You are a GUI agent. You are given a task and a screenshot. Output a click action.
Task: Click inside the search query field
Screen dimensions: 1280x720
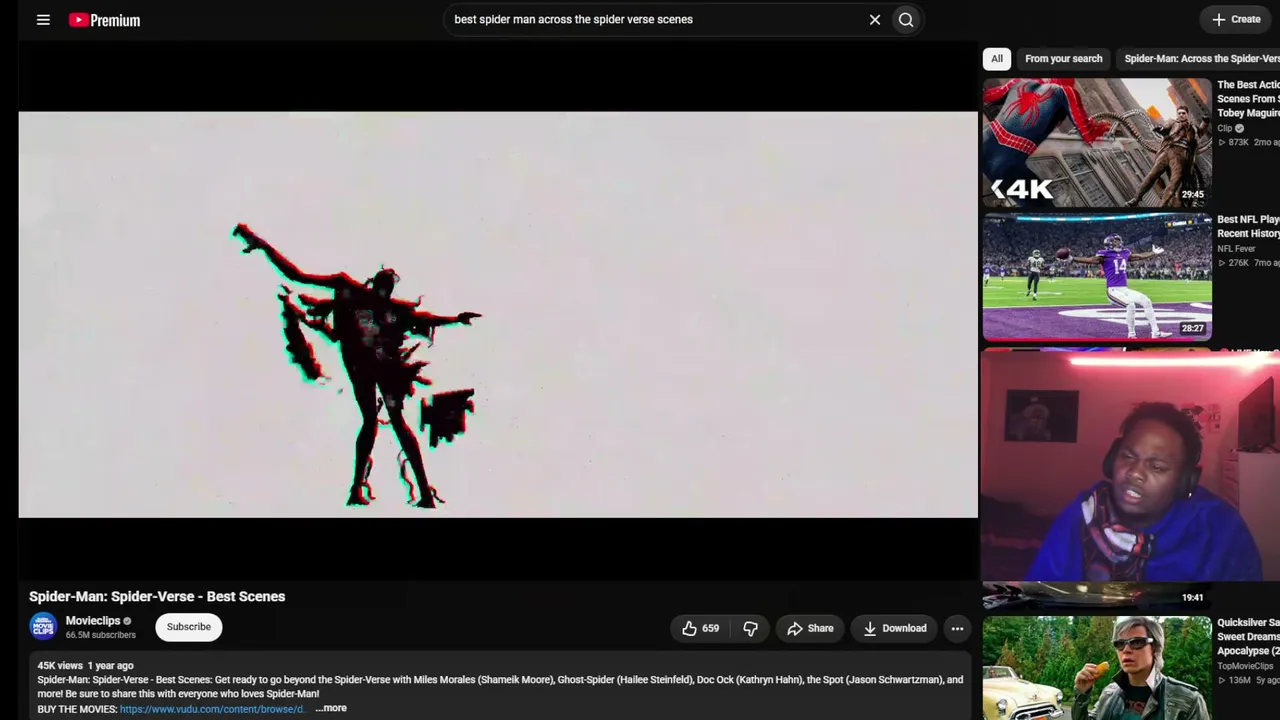655,19
